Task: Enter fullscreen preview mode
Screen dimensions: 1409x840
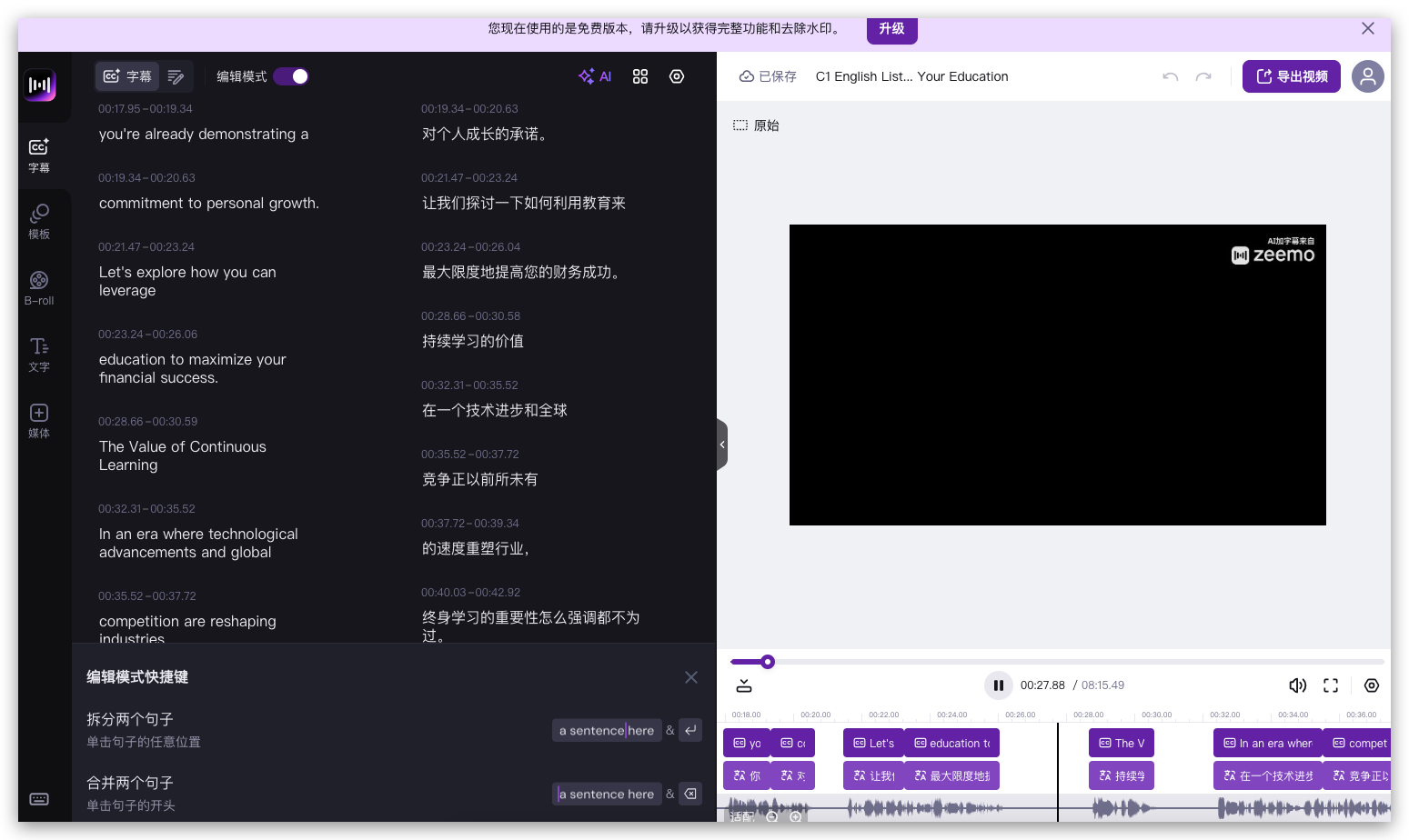Action: tap(1331, 685)
